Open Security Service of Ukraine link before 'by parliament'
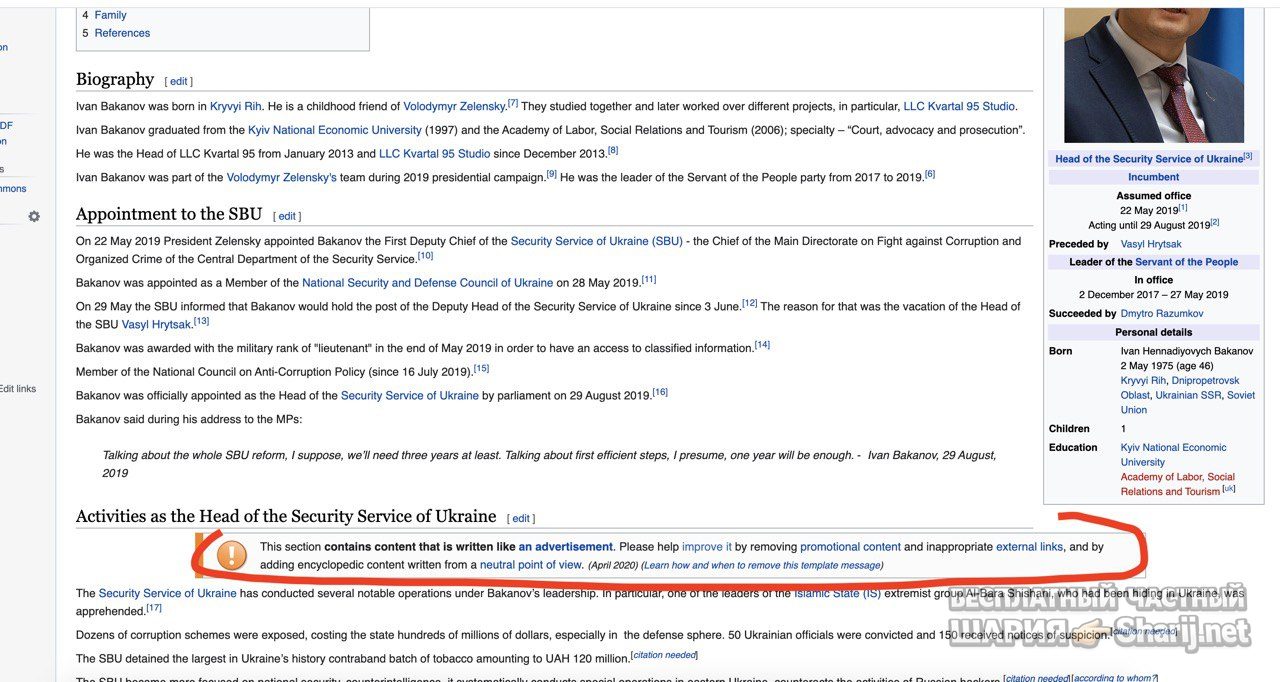 tap(410, 396)
